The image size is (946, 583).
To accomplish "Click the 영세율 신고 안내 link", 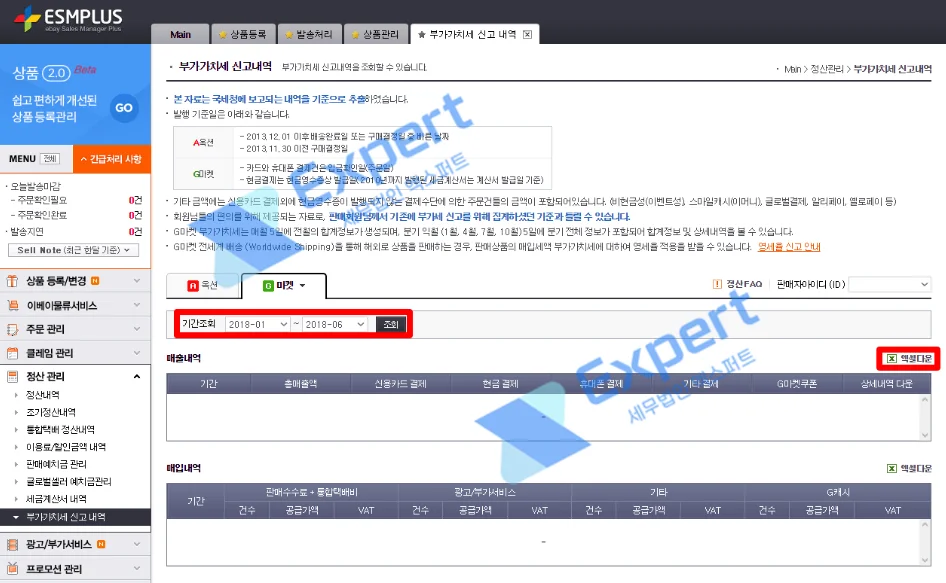I will click(x=789, y=247).
